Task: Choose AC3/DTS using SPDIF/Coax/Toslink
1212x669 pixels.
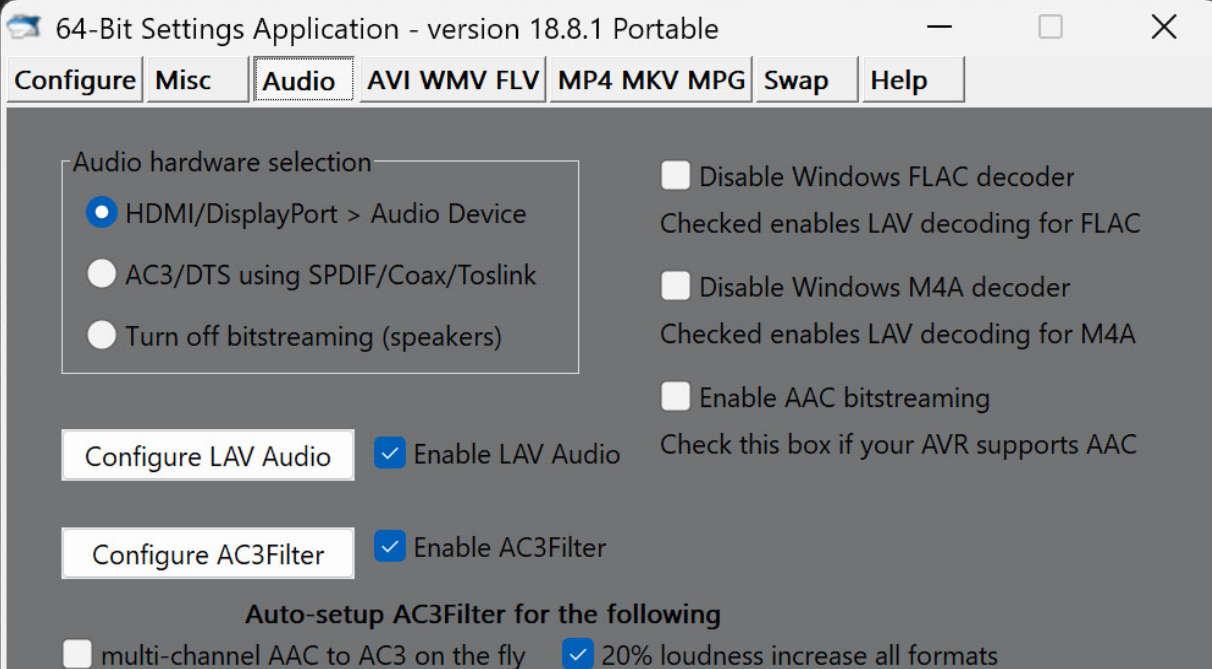Action: (101, 275)
